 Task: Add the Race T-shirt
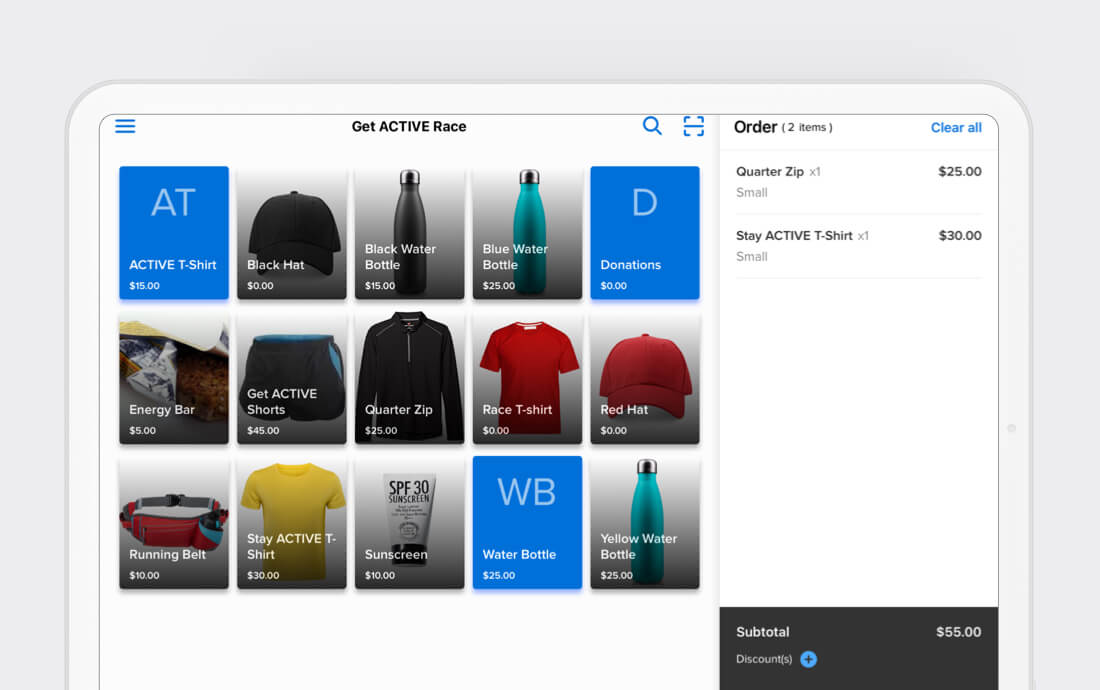click(527, 378)
